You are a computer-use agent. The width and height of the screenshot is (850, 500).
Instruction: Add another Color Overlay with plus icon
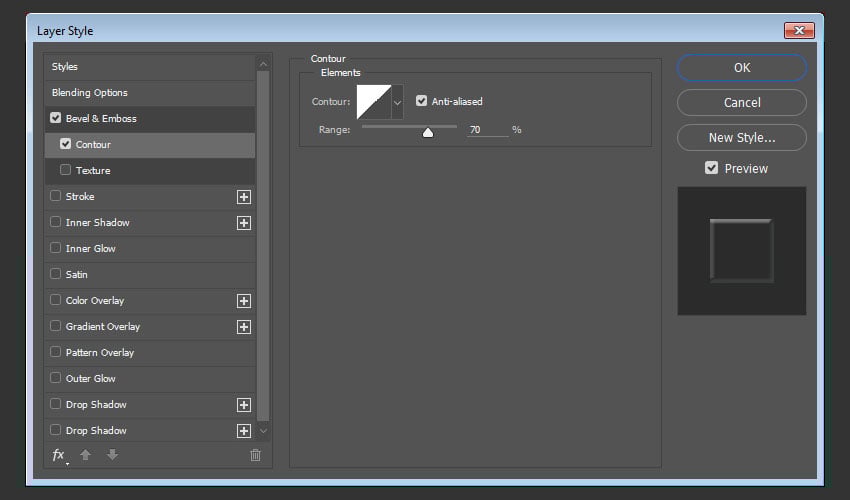pos(243,301)
